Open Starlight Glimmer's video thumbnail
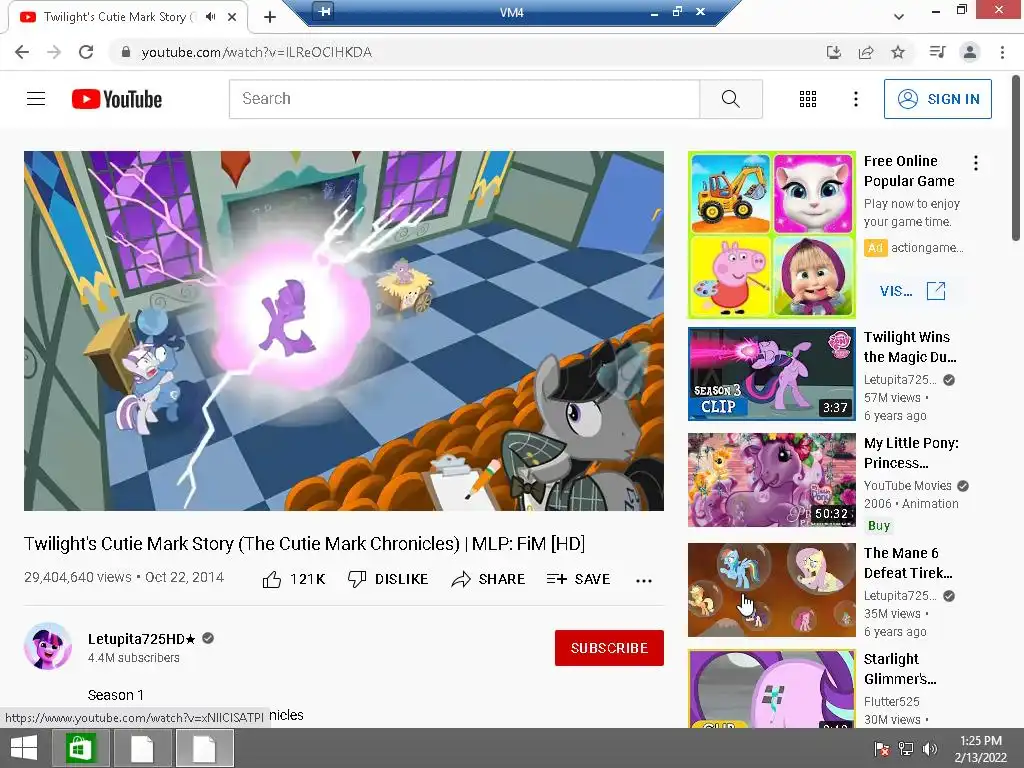The height and width of the screenshot is (768, 1024). (x=772, y=688)
